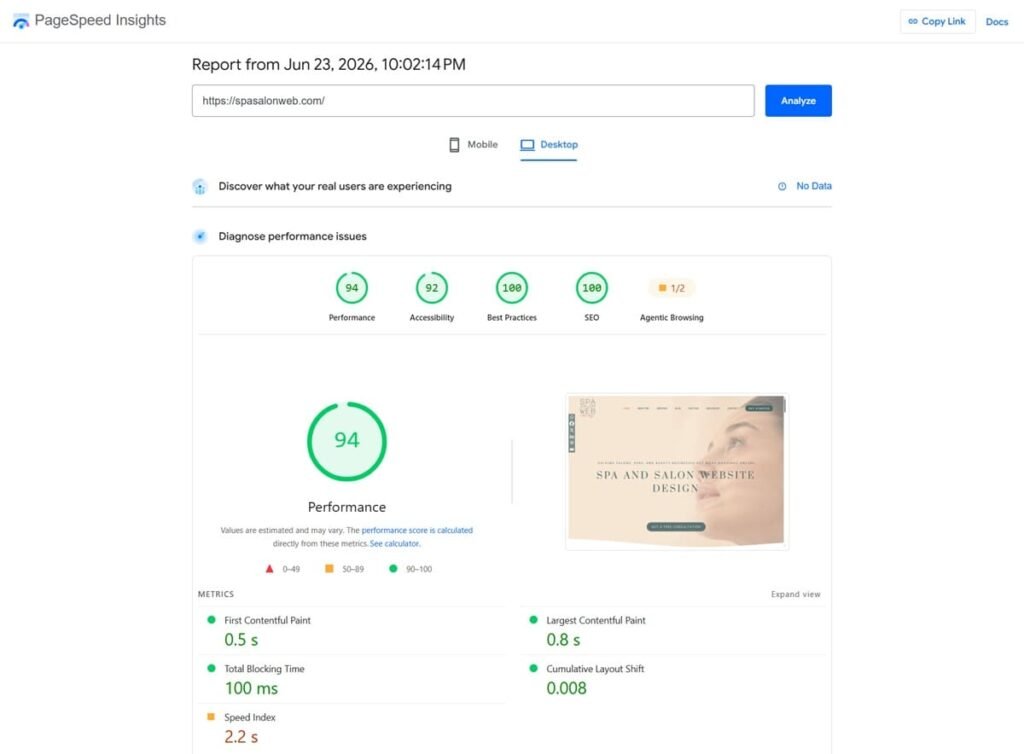Click the Speed Index orange square
Viewport: 1024px width, 754px height.
pos(211,717)
